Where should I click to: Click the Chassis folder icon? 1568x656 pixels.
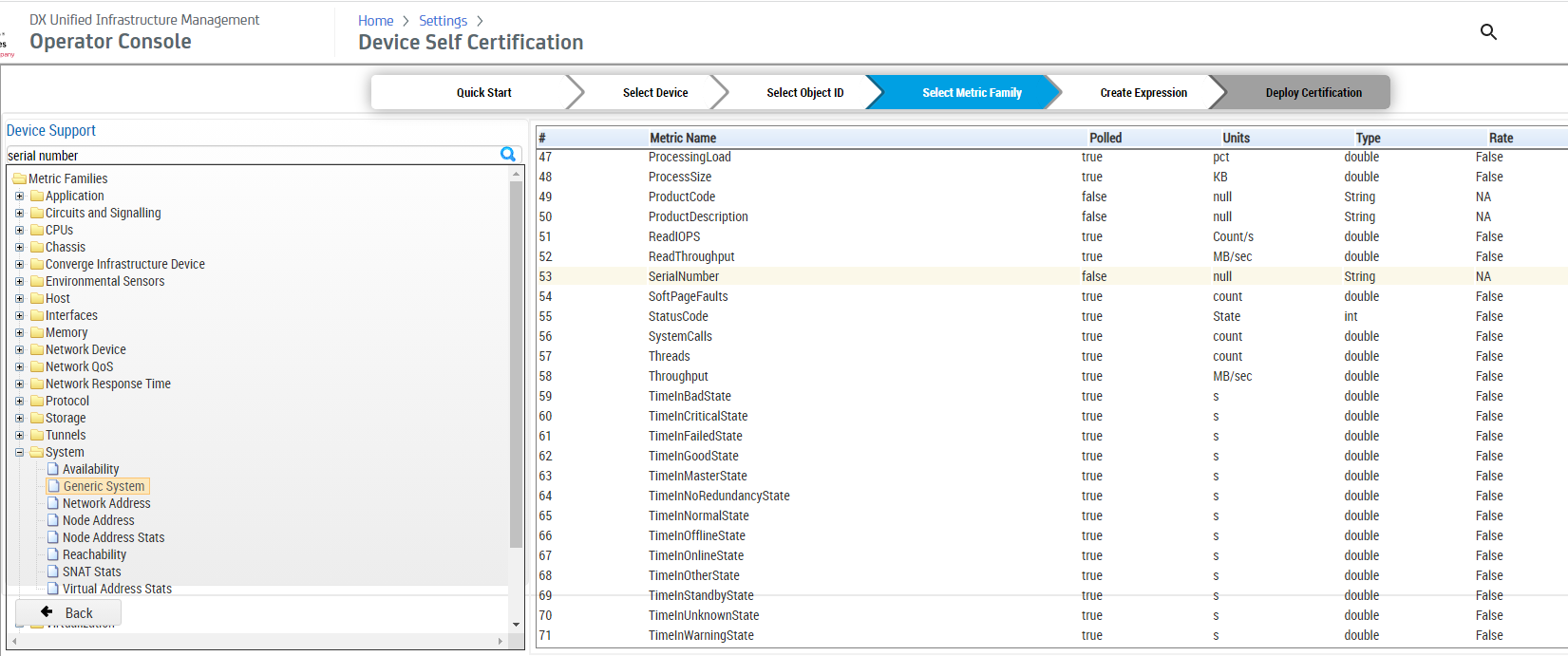37,247
